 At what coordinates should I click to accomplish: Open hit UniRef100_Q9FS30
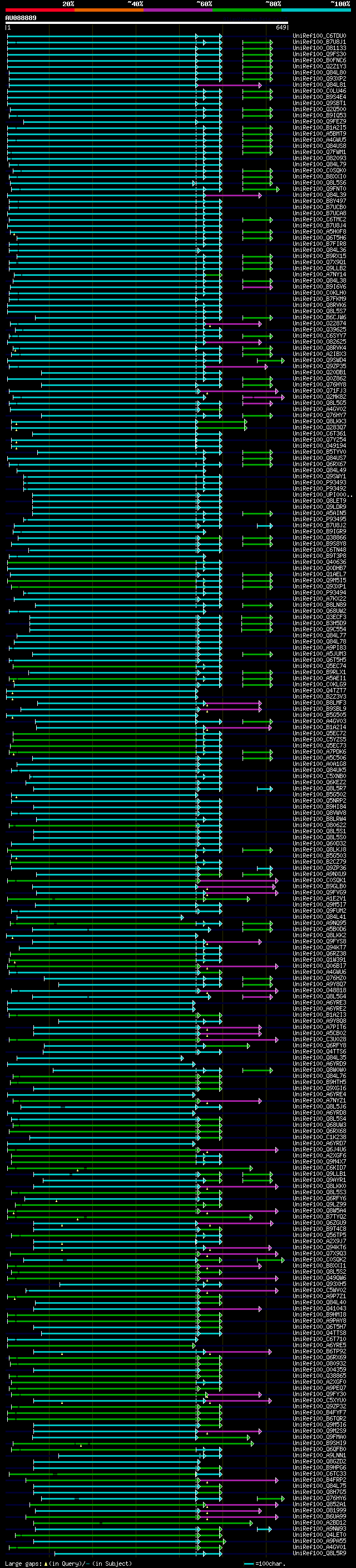[319, 54]
